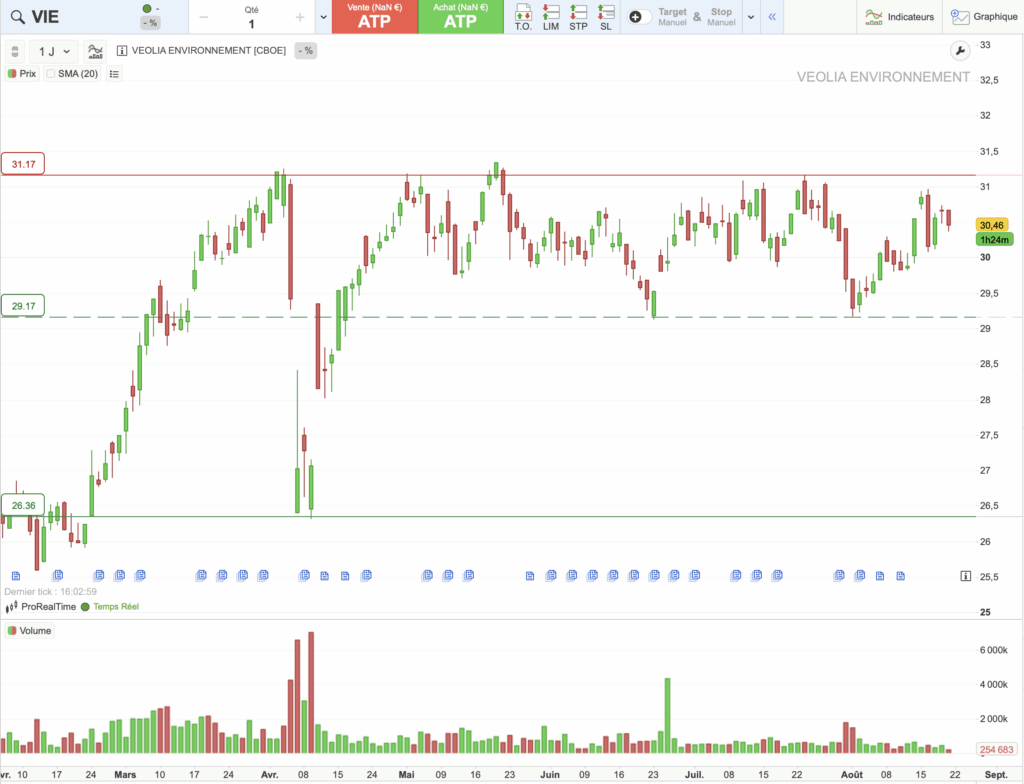
Task: Click the LIM limit order icon
Action: (549, 14)
